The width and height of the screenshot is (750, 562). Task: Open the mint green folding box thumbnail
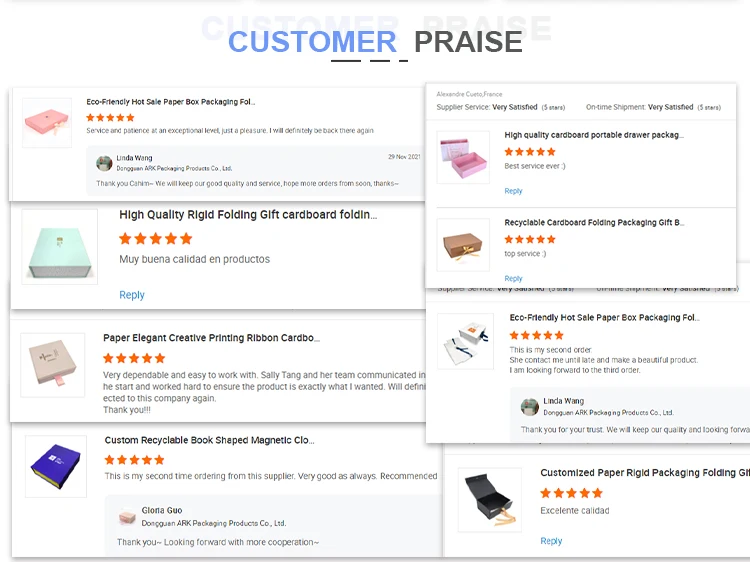coord(59,246)
